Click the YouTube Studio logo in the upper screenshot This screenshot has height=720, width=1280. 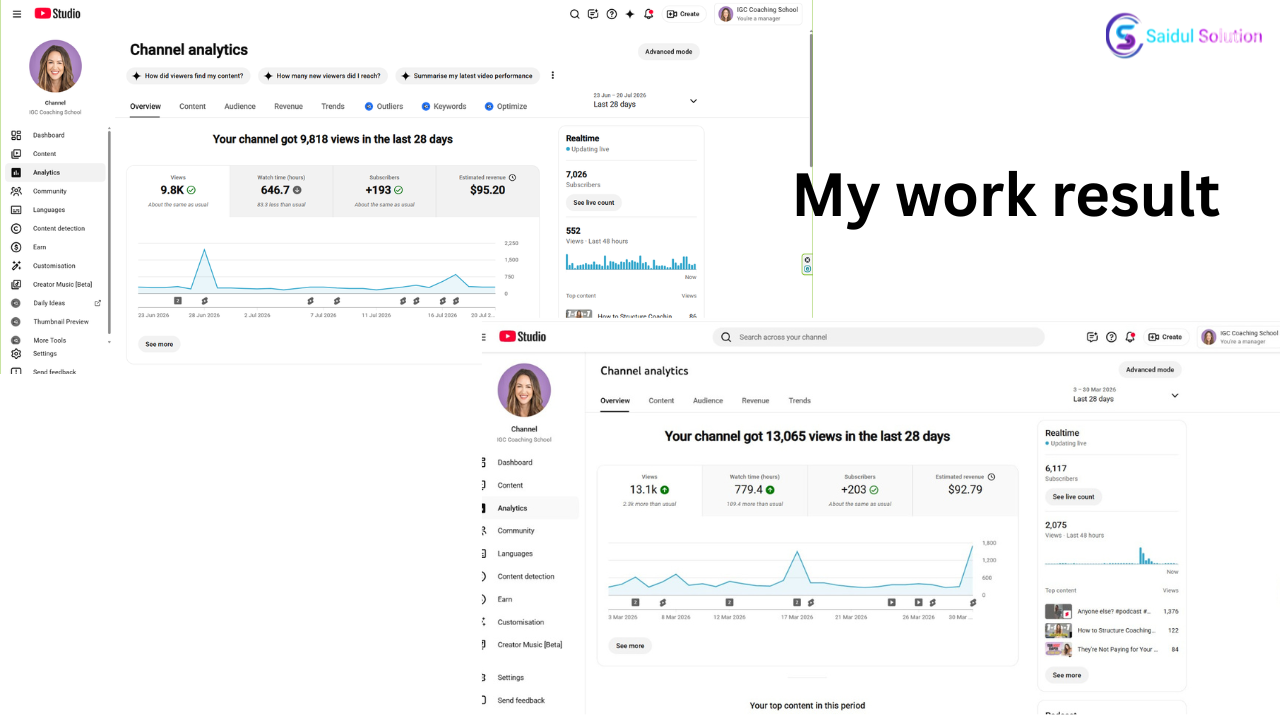[x=58, y=14]
